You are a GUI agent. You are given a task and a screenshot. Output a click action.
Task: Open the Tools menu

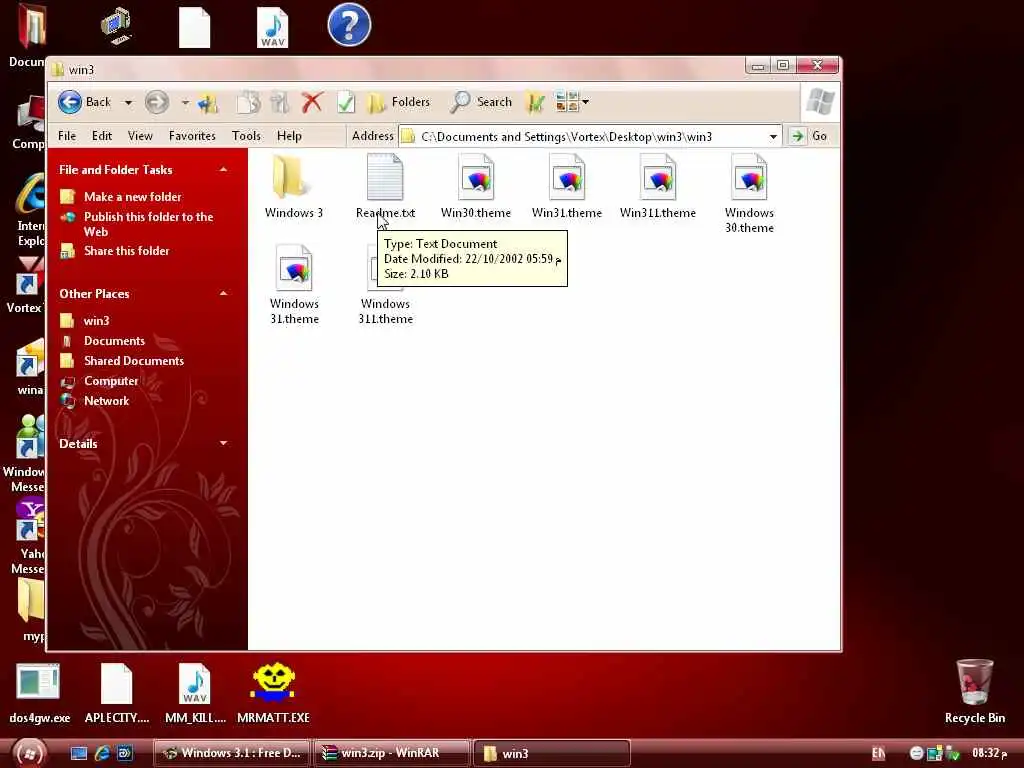coord(246,136)
